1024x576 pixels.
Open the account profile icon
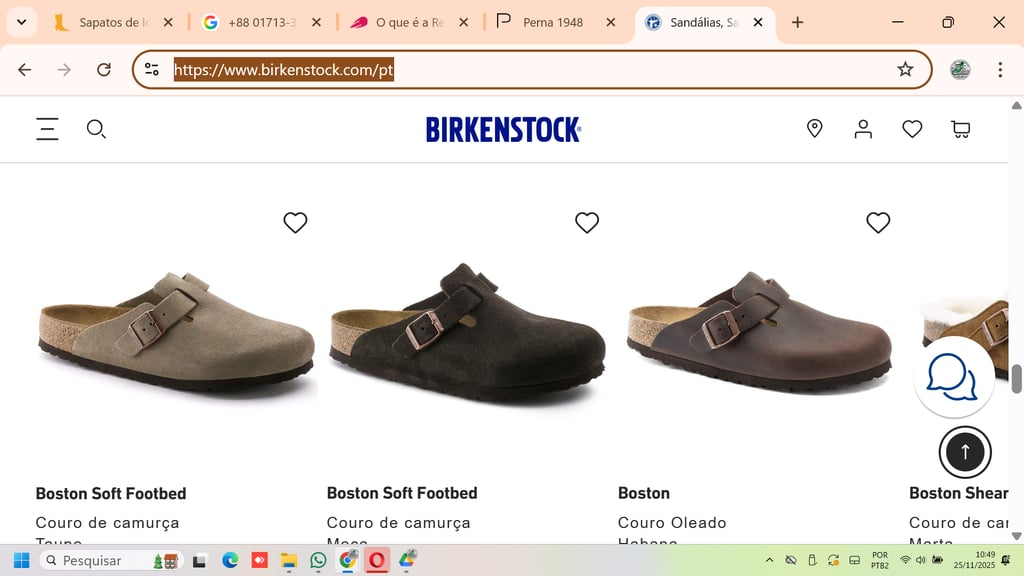tap(863, 129)
